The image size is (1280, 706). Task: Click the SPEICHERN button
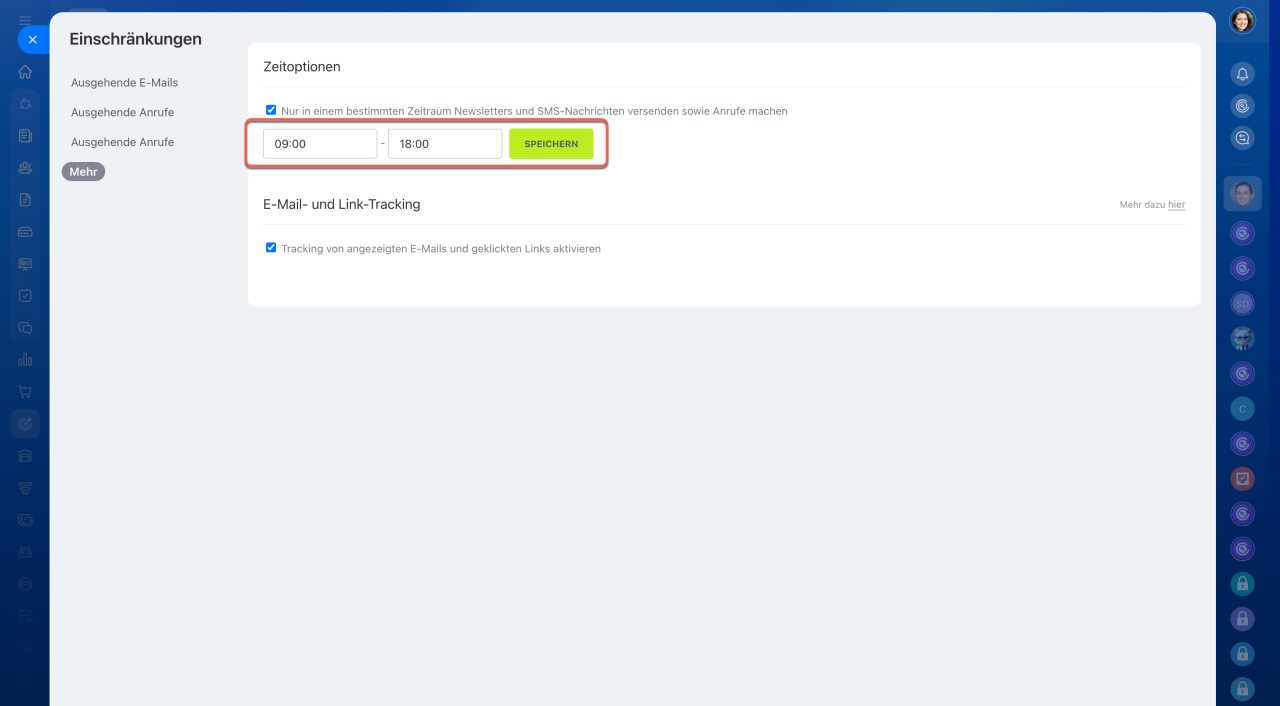[551, 144]
